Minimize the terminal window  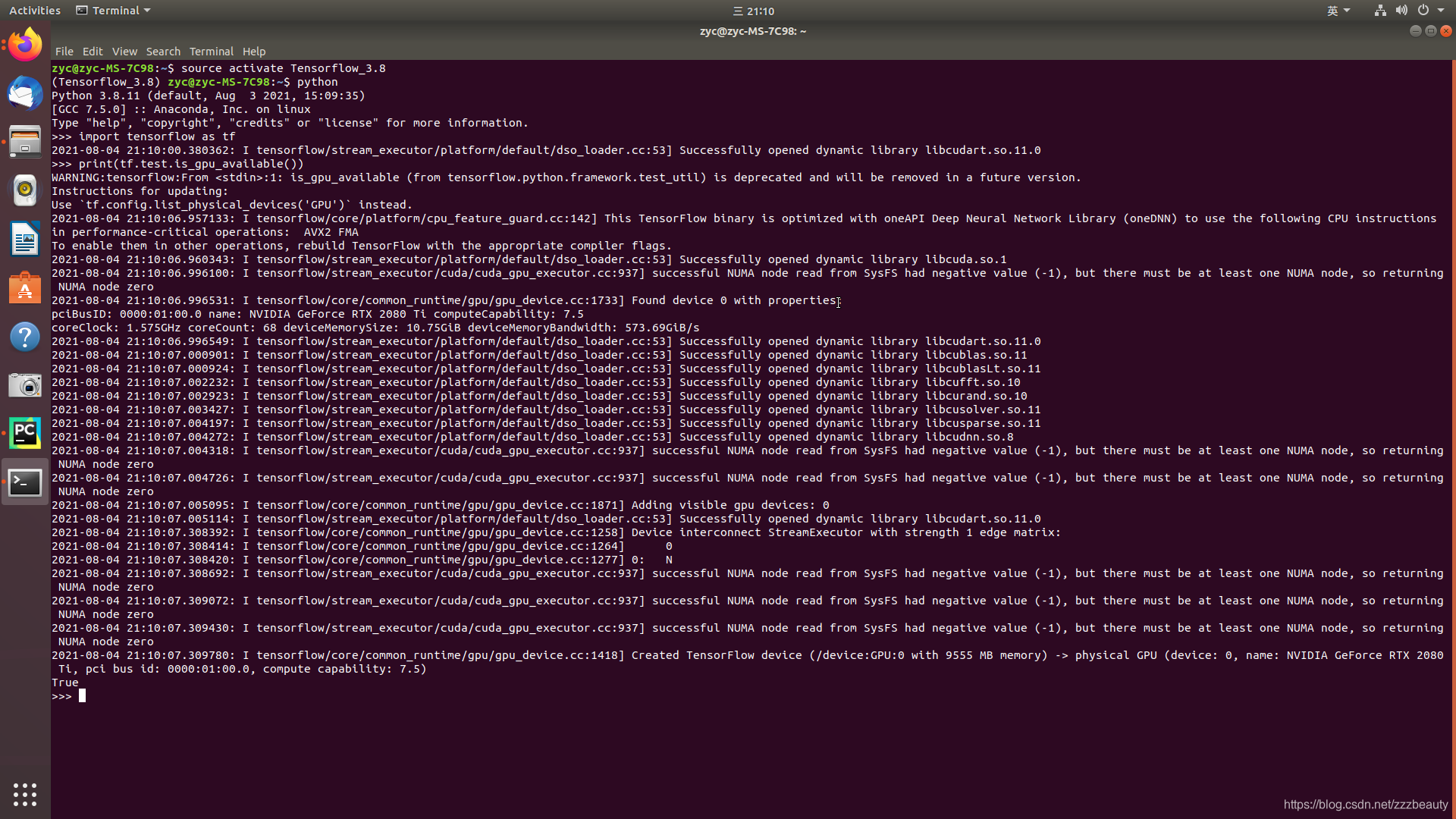coord(1415,31)
